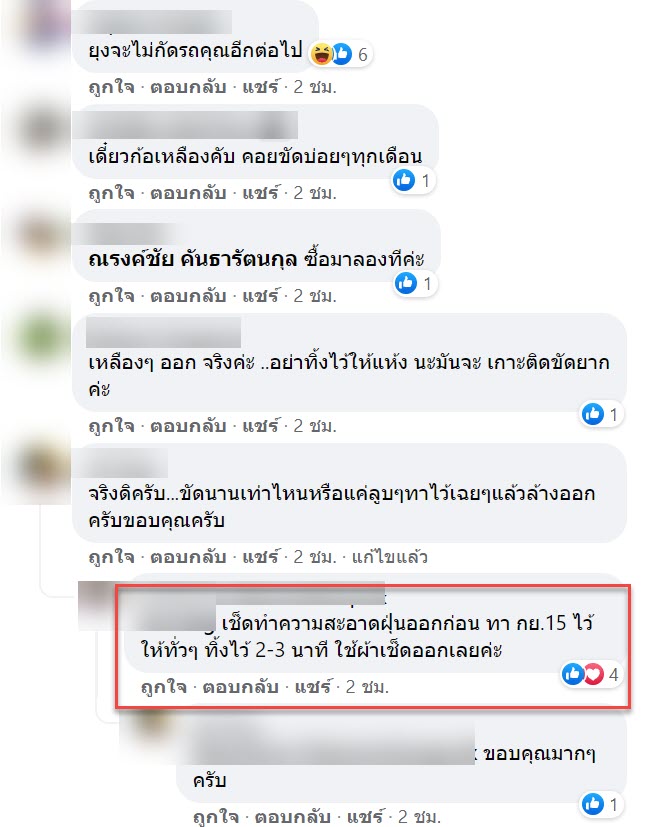This screenshot has width=652, height=827.
Task: Click the like icon on ขอบคุณมากๆ ครับ reply
Action: coord(592,804)
